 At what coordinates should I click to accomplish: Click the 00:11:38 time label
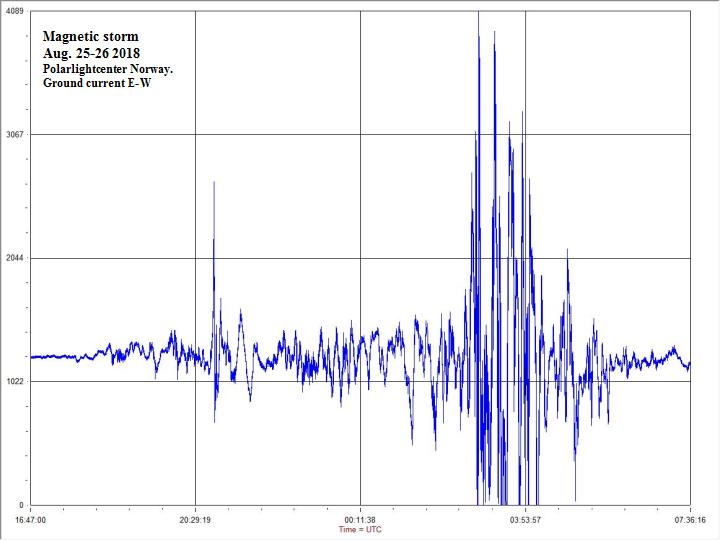pyautogui.click(x=360, y=520)
